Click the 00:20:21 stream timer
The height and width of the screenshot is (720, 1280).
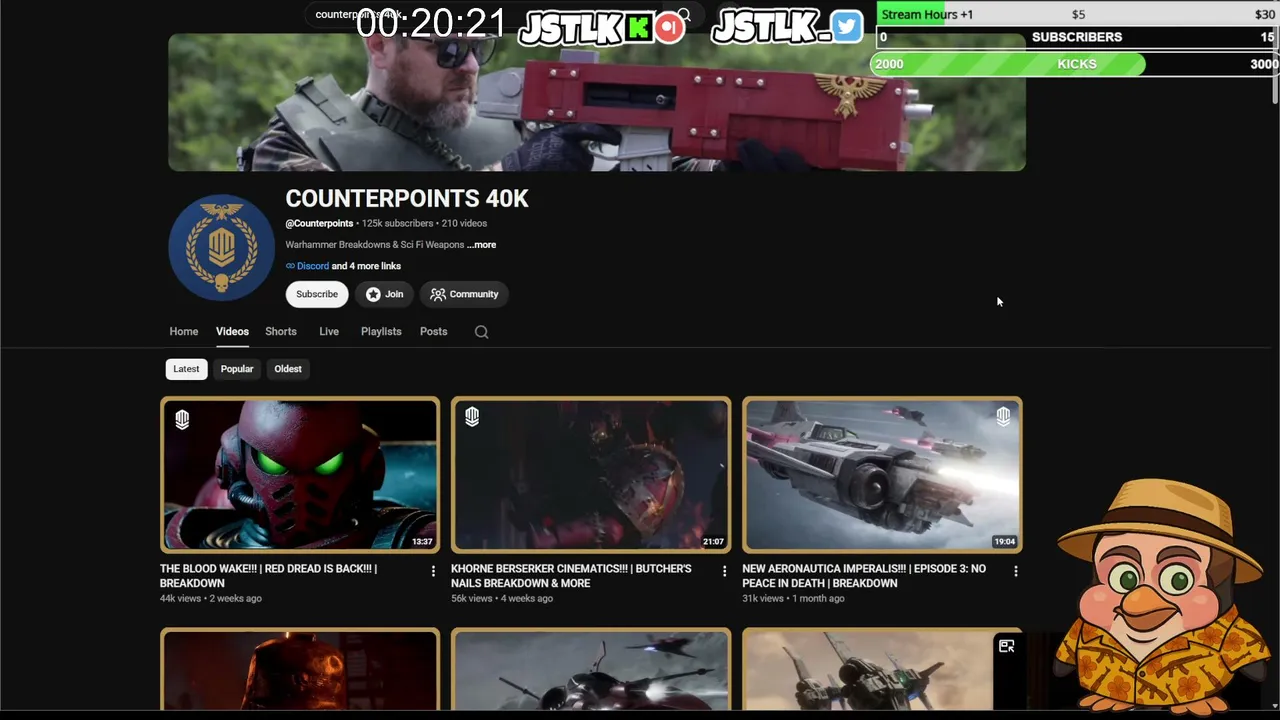pos(431,24)
